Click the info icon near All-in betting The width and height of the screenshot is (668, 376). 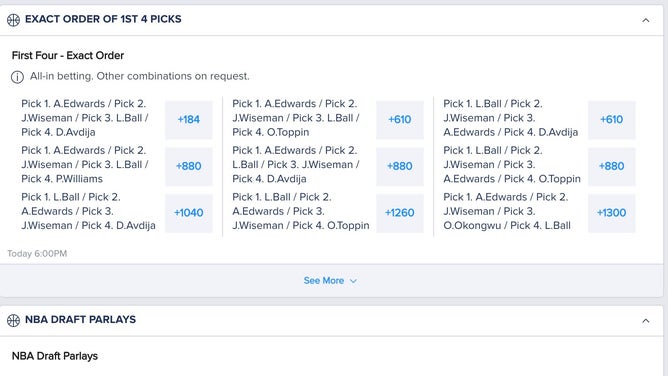17,77
